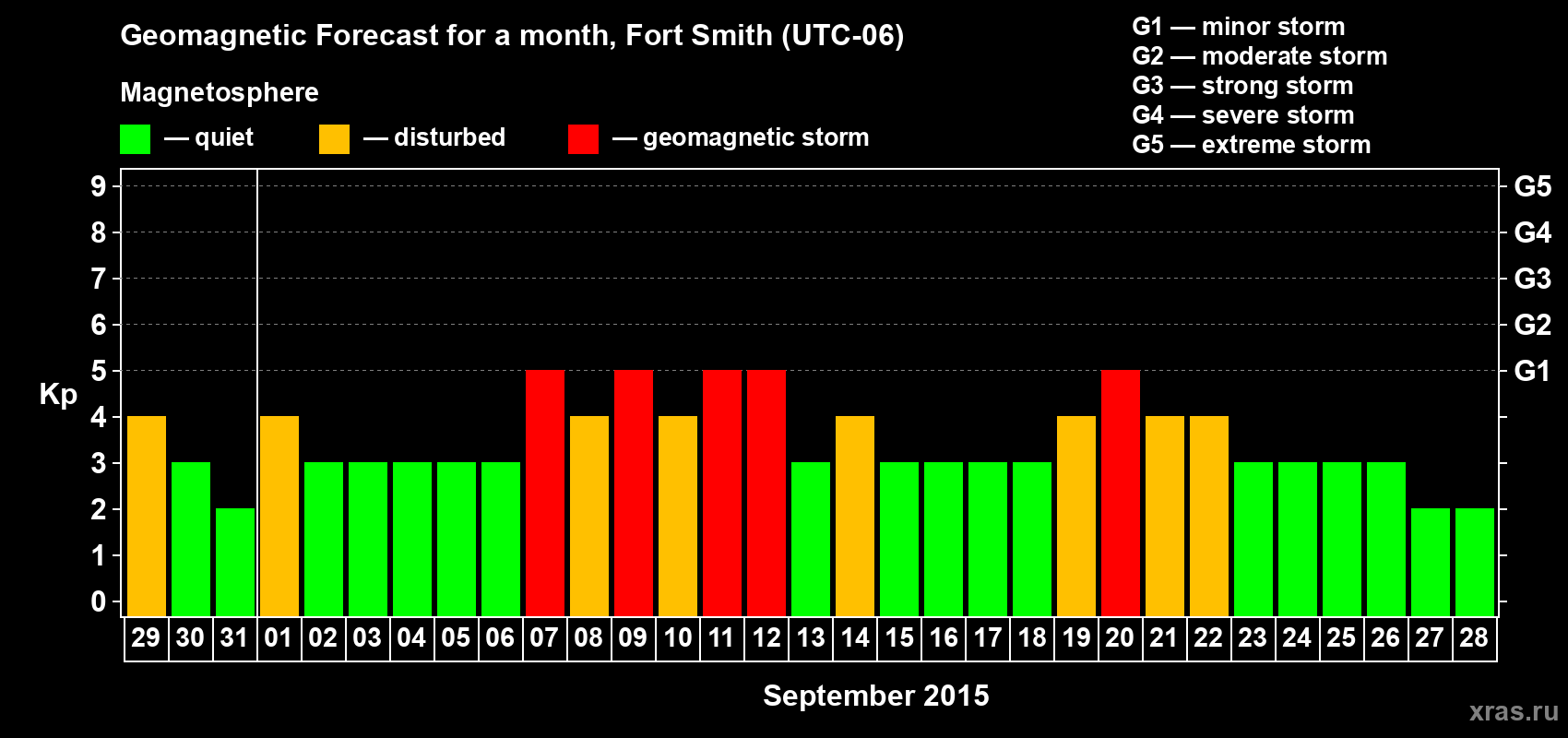Select the 'Magnetosphere' heading text
Image resolution: width=1568 pixels, height=738 pixels.
(220, 93)
